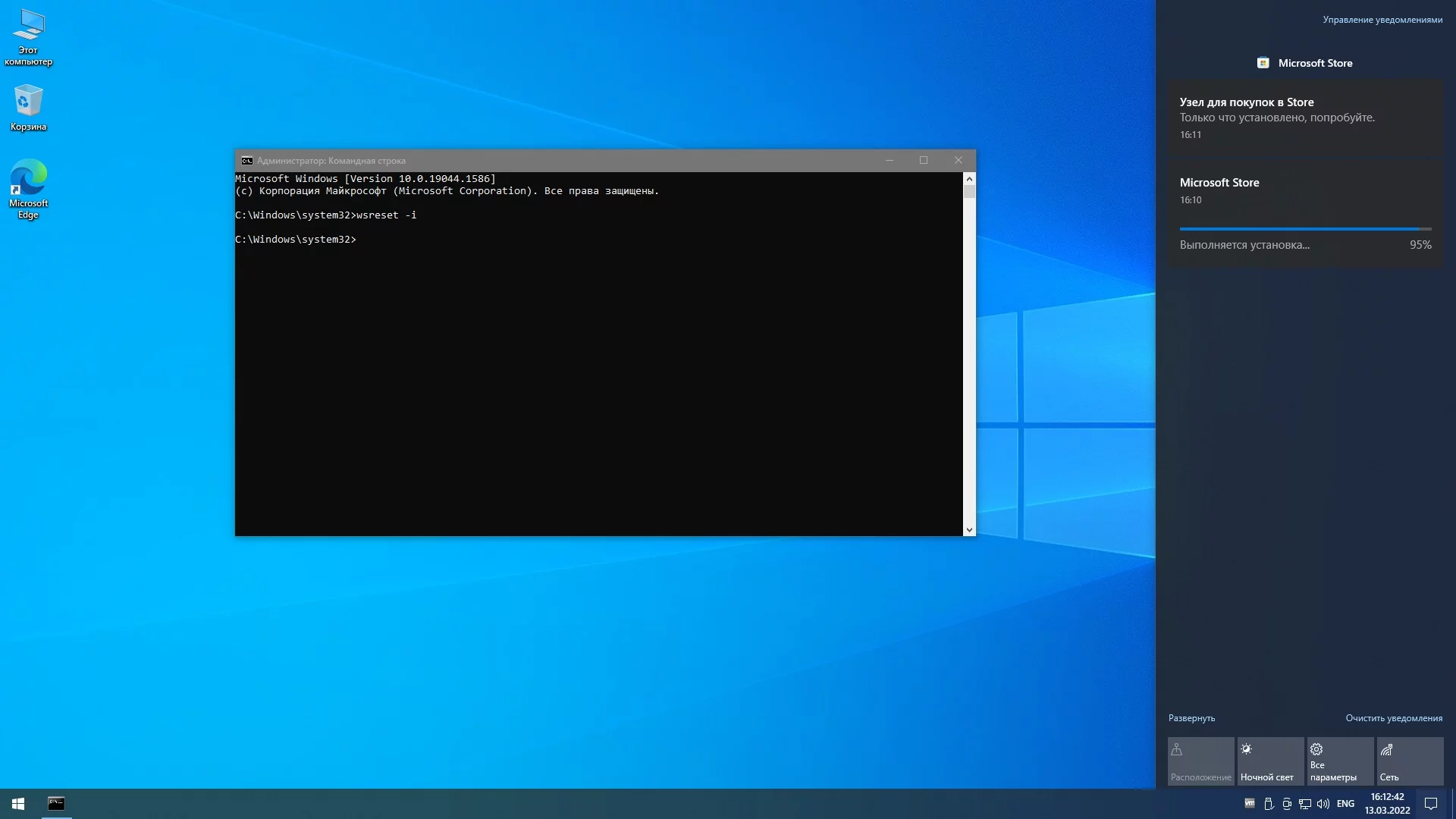Click the safely remove USB tray icon
Screen dimensions: 1456x819
1269,804
